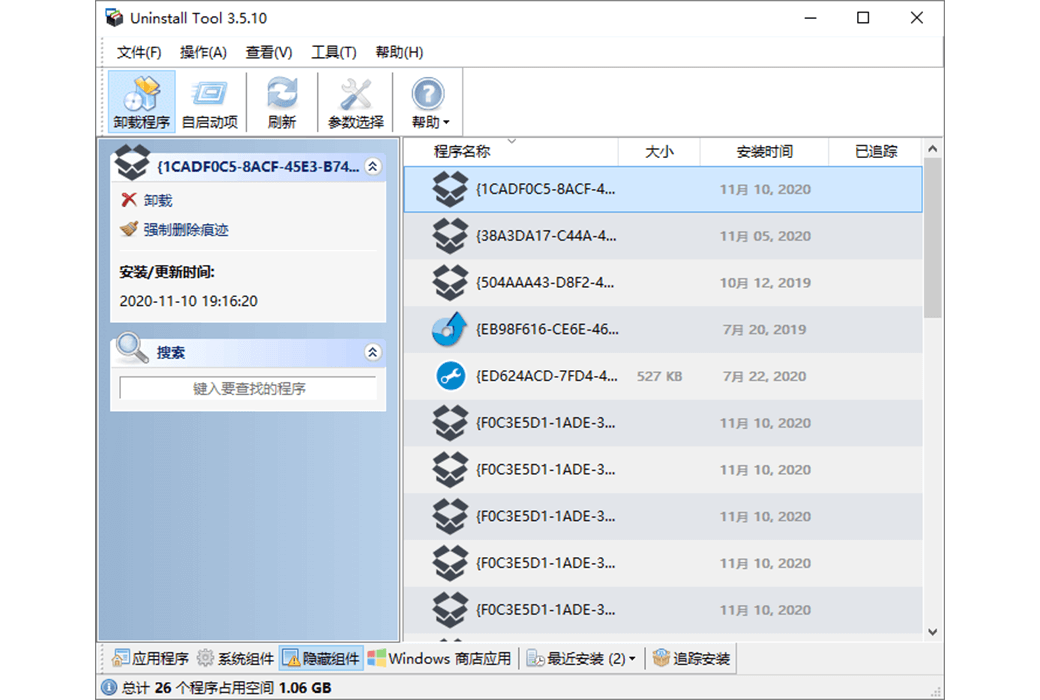This screenshot has height=700, width=1040.
Task: Switch to the 系统组件 system components tab
Action: pyautogui.click(x=236, y=658)
